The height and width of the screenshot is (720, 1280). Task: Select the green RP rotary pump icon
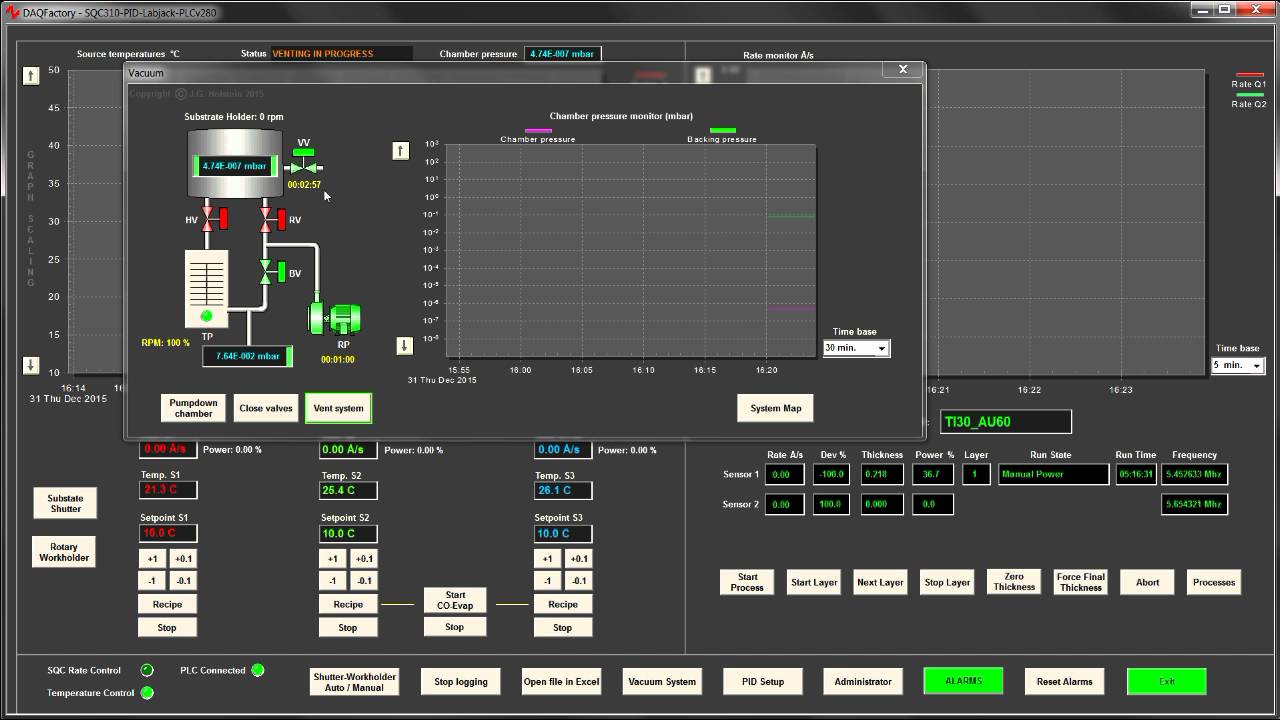click(335, 318)
